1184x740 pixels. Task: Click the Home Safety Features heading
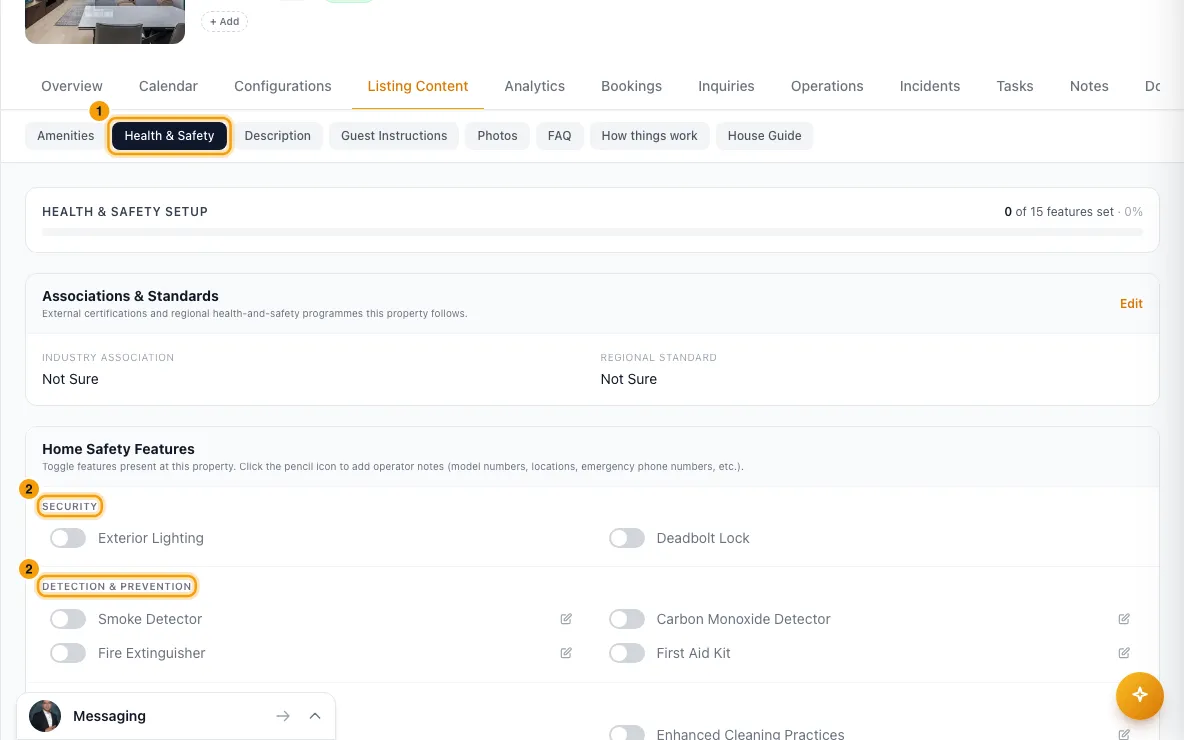(119, 449)
